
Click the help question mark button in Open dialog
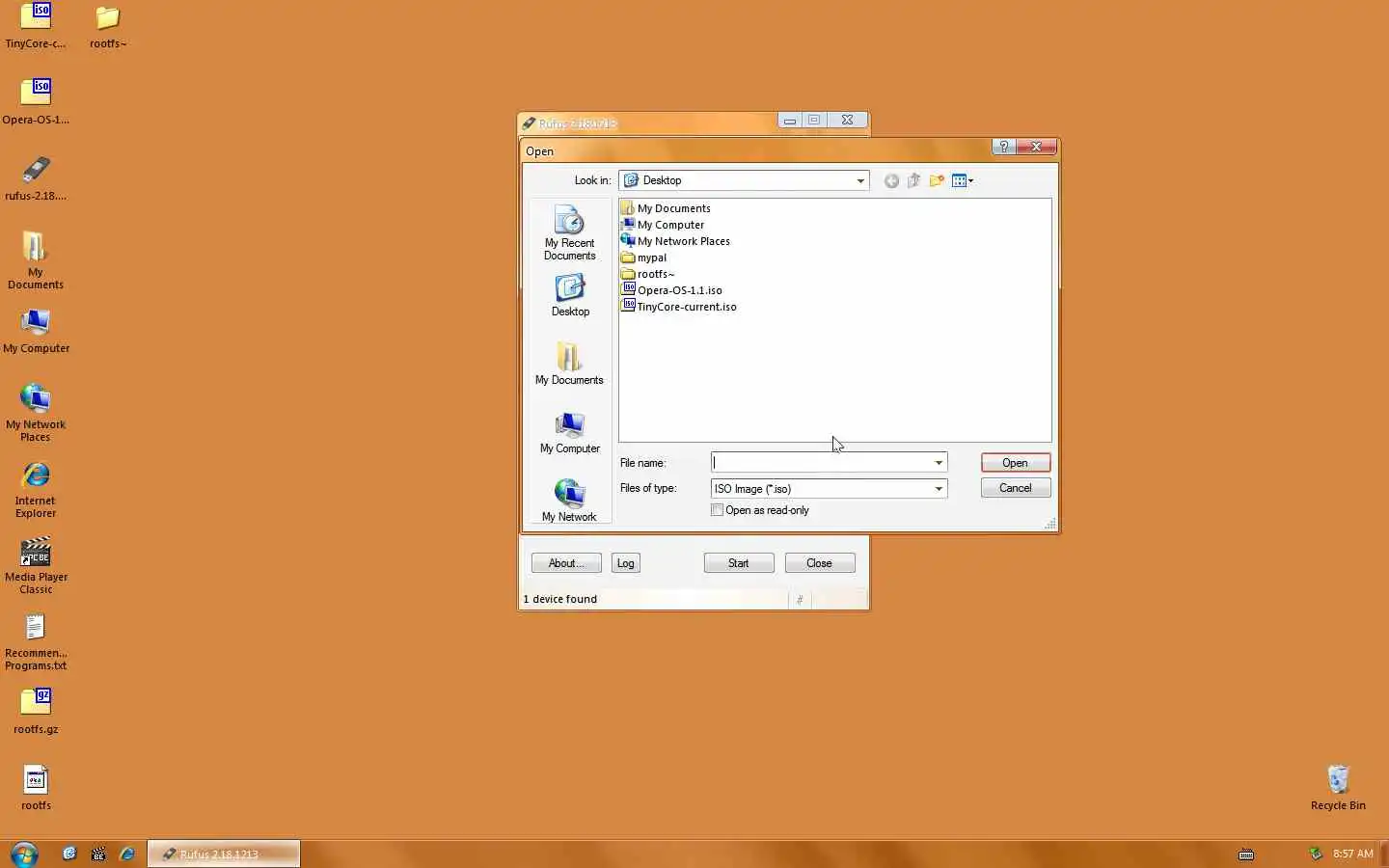click(1004, 147)
